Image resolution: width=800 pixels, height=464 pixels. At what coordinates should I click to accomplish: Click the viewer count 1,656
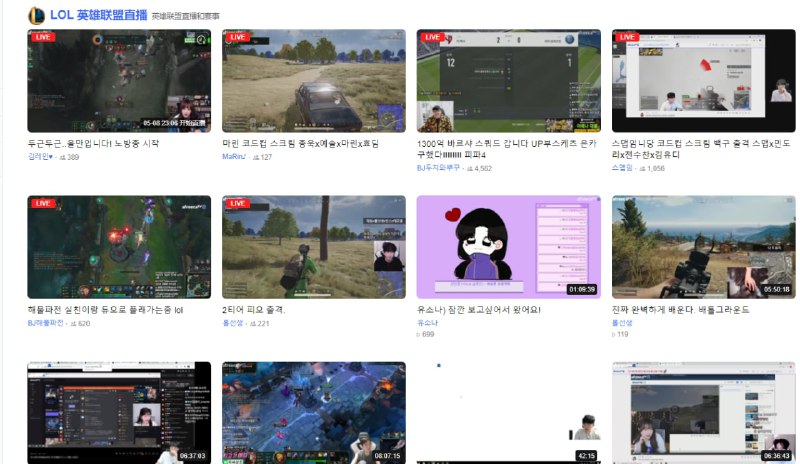point(652,168)
